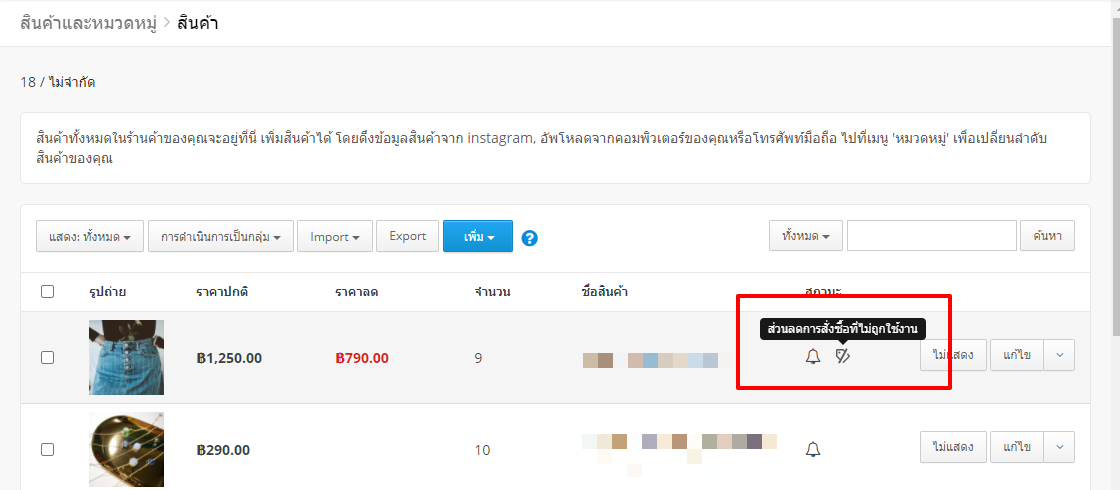Click the ฿290.00 price
Screen dimensions: 1120x490
[x=223, y=450]
